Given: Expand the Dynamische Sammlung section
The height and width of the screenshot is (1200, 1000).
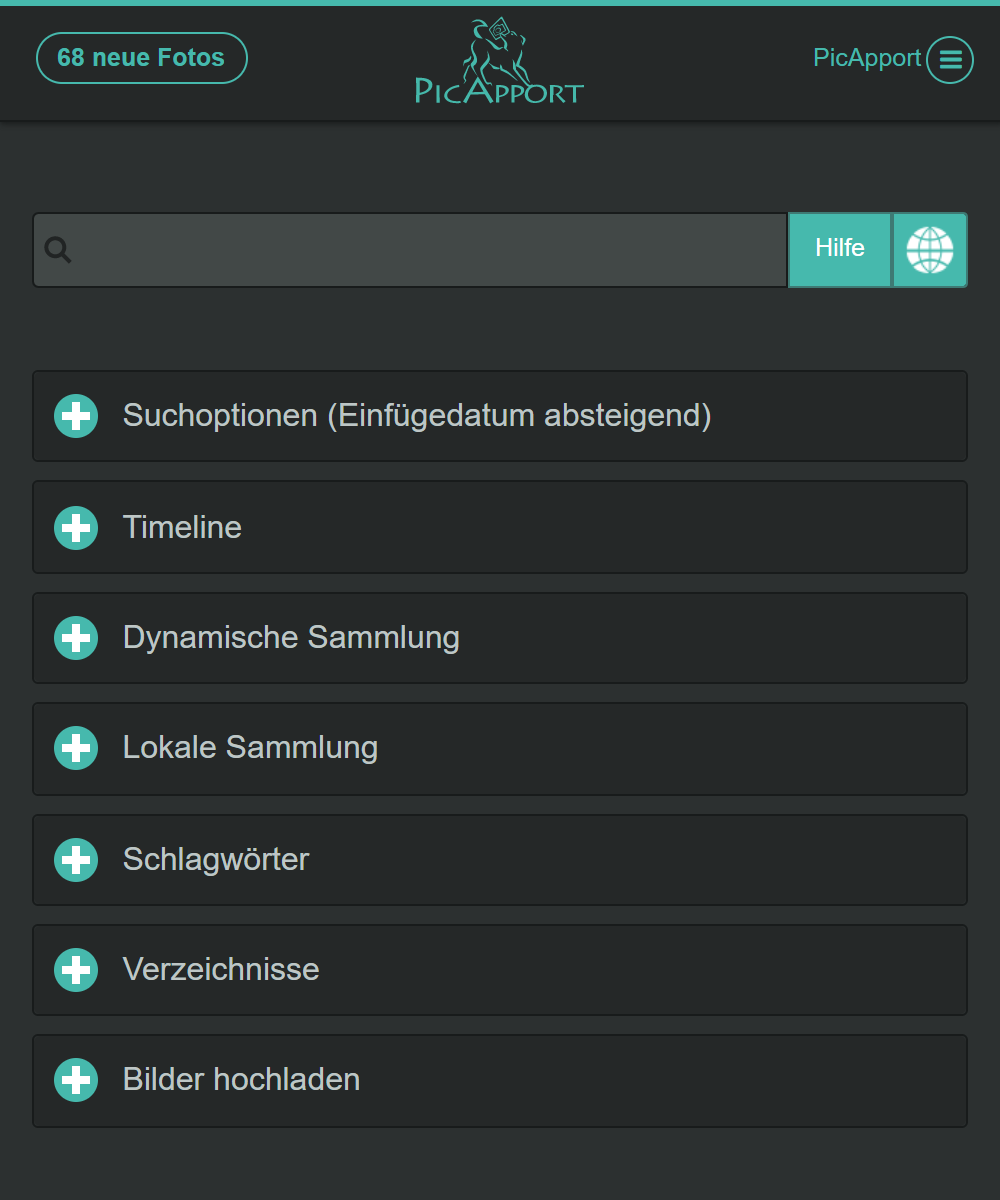Looking at the screenshot, I should tap(291, 638).
